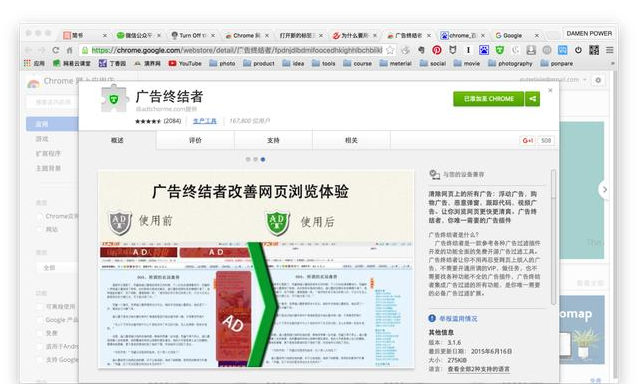Reload the current page
This screenshot has width=641, height=384.
[56, 50]
